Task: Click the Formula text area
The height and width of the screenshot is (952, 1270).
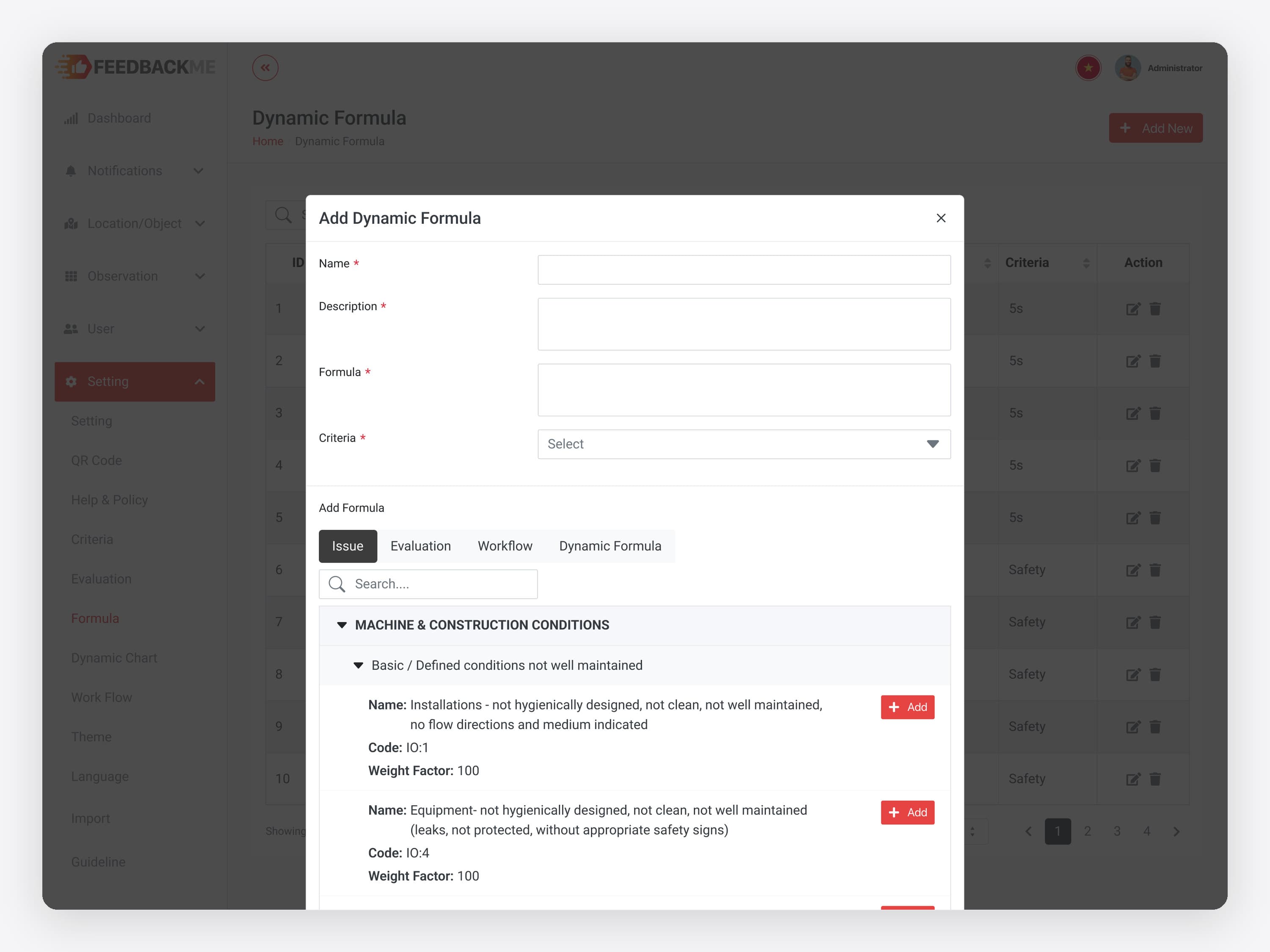Action: [x=743, y=390]
